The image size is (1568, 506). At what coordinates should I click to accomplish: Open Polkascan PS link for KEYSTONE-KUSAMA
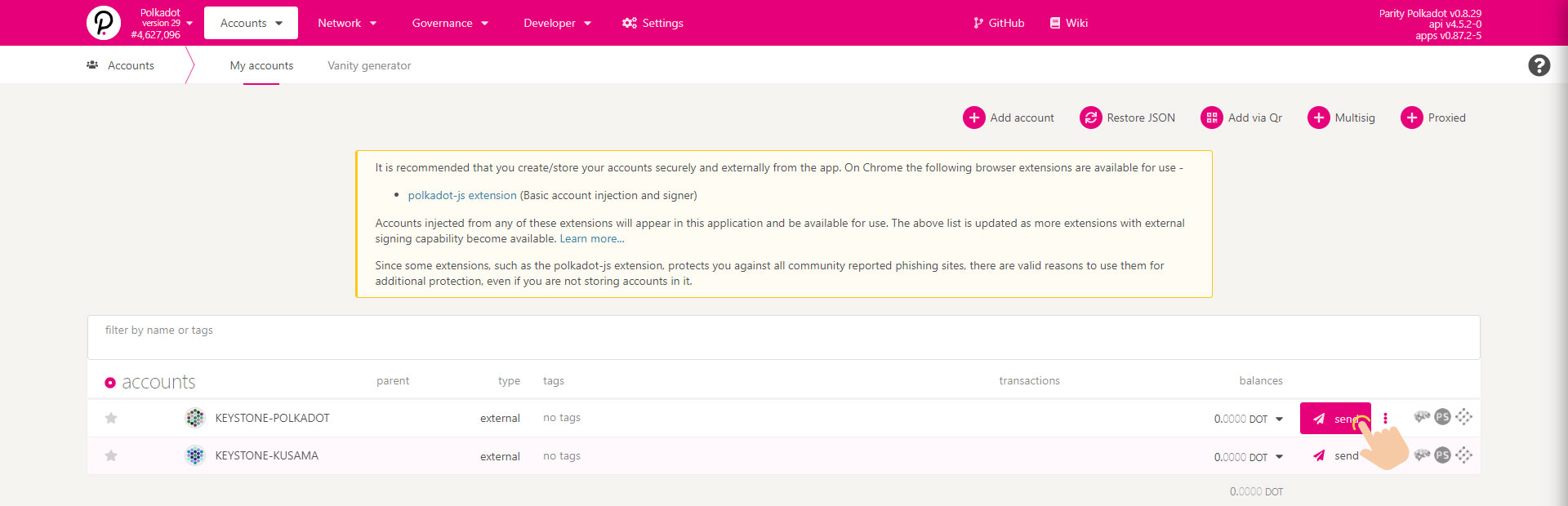point(1443,455)
